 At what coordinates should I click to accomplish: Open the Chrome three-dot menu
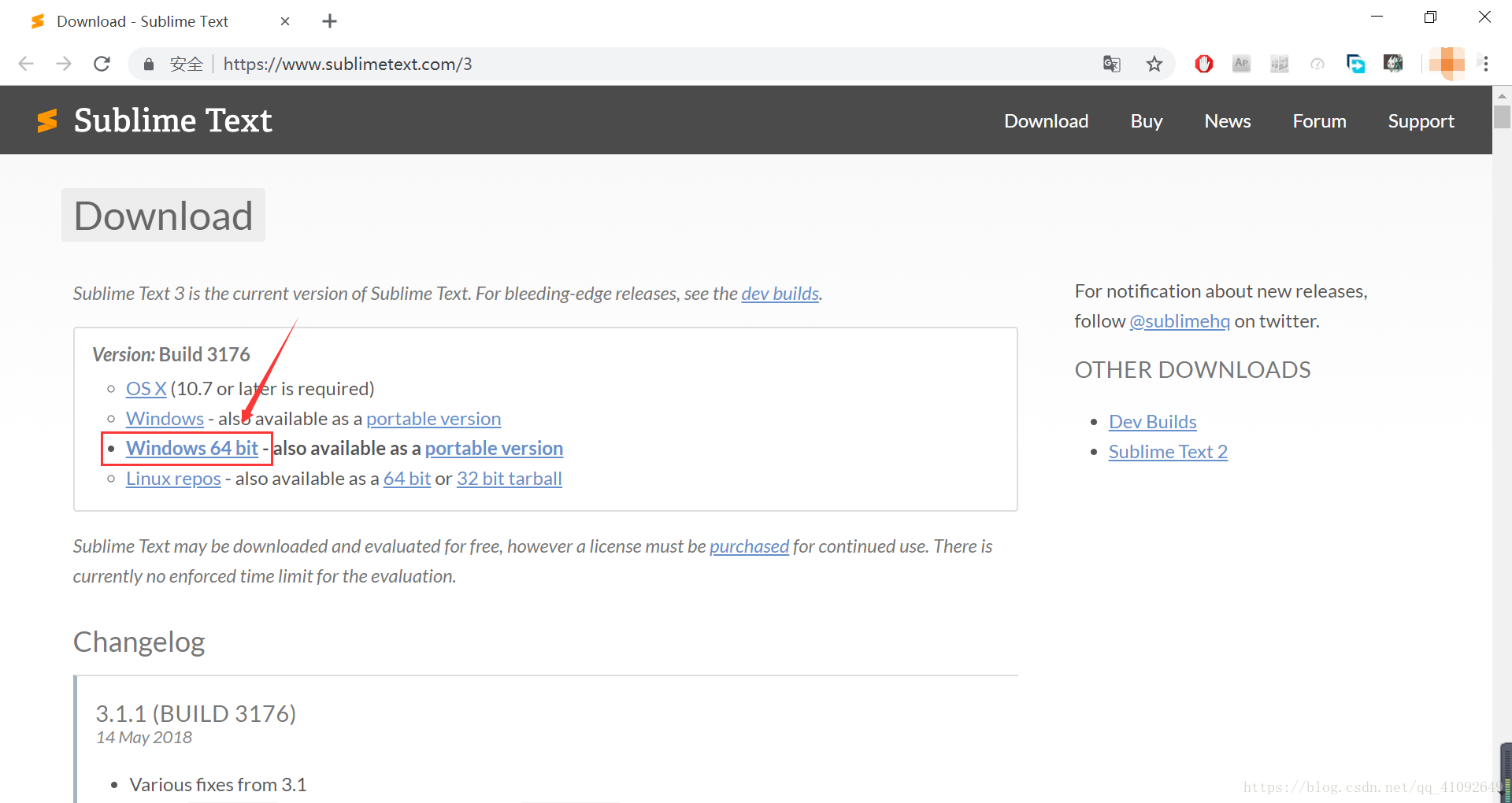[1486, 64]
